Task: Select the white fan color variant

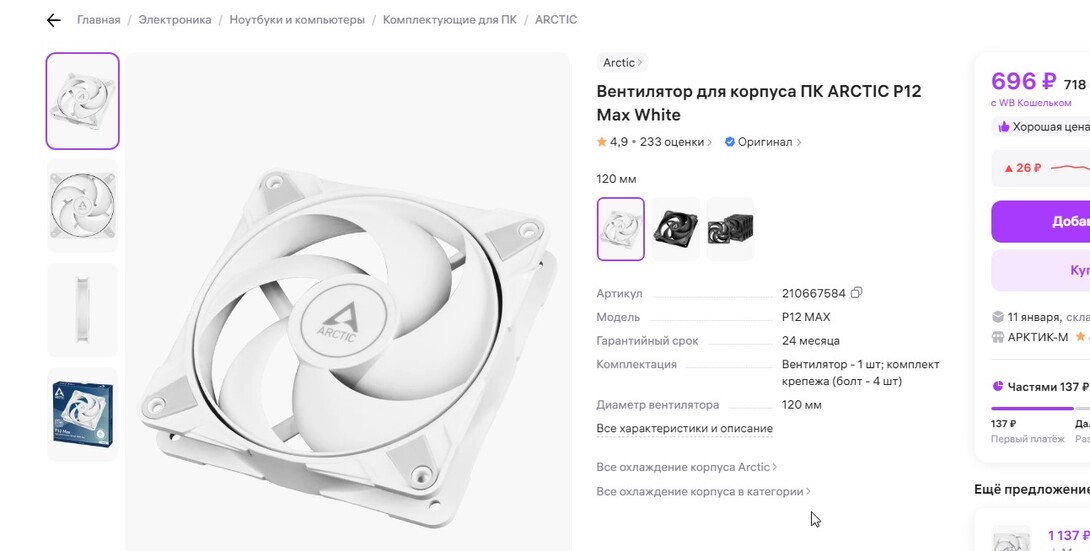Action: [621, 229]
